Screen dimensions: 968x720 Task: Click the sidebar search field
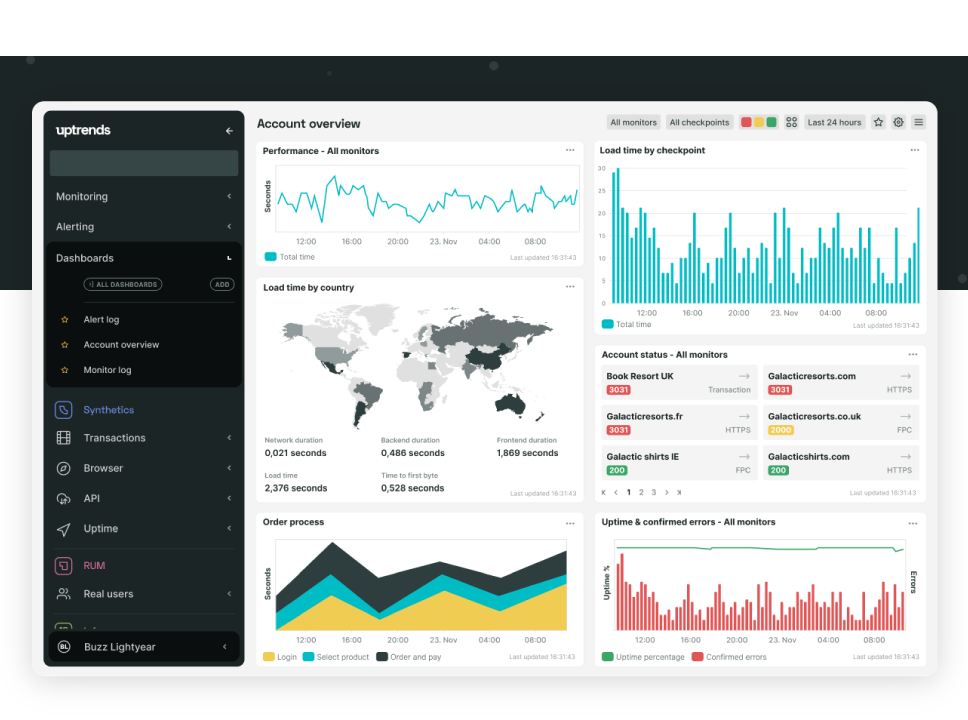pos(144,163)
